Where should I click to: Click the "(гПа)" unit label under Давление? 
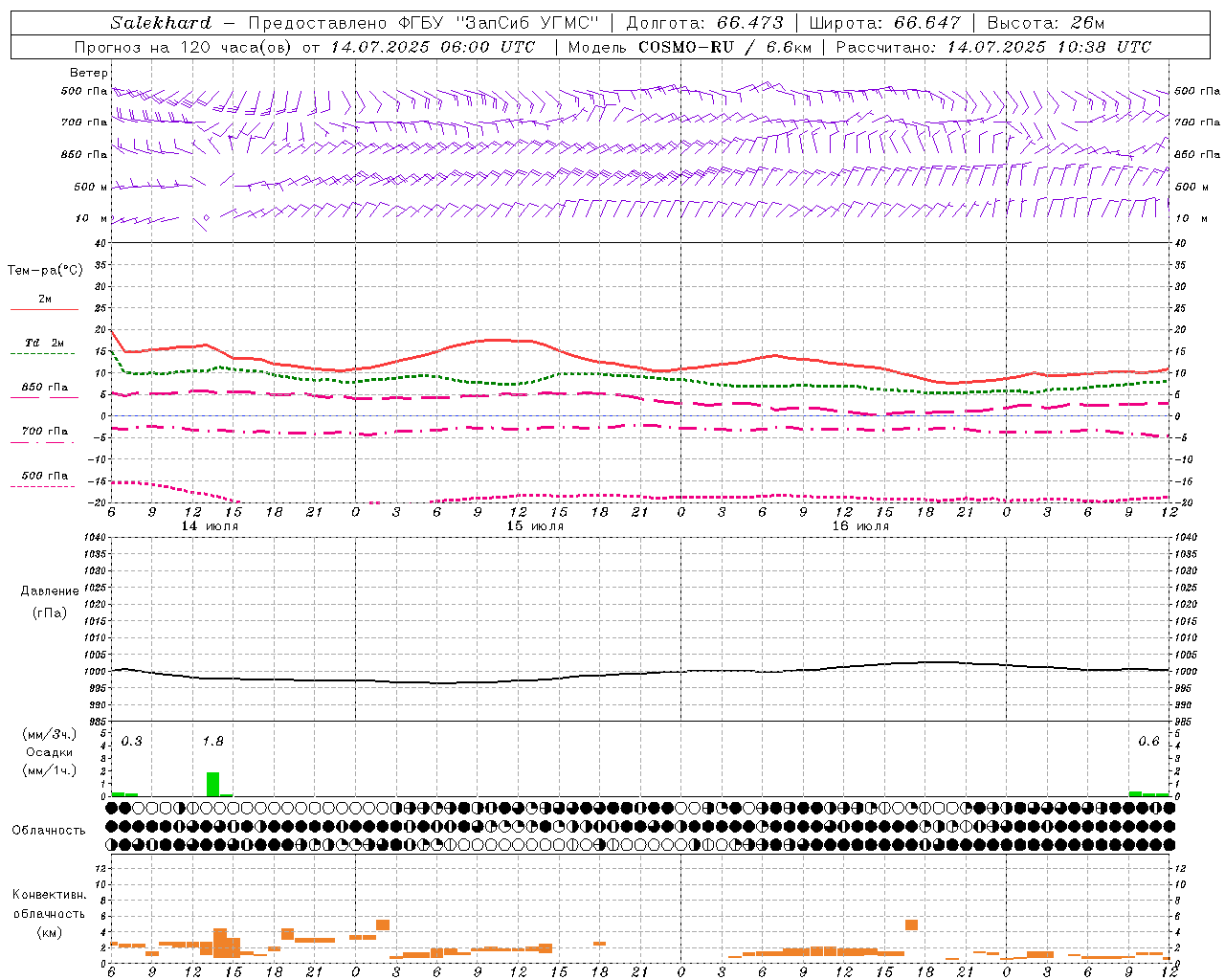(x=50, y=612)
